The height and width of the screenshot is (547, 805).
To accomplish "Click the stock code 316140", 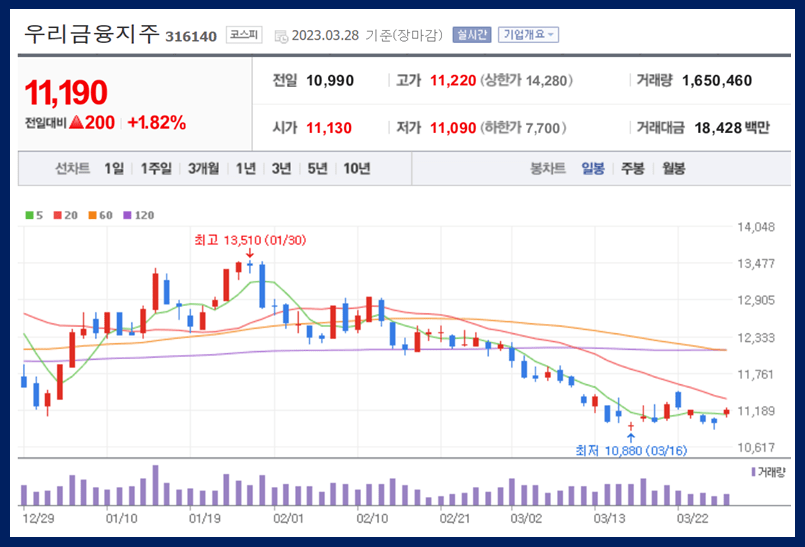I will [191, 36].
